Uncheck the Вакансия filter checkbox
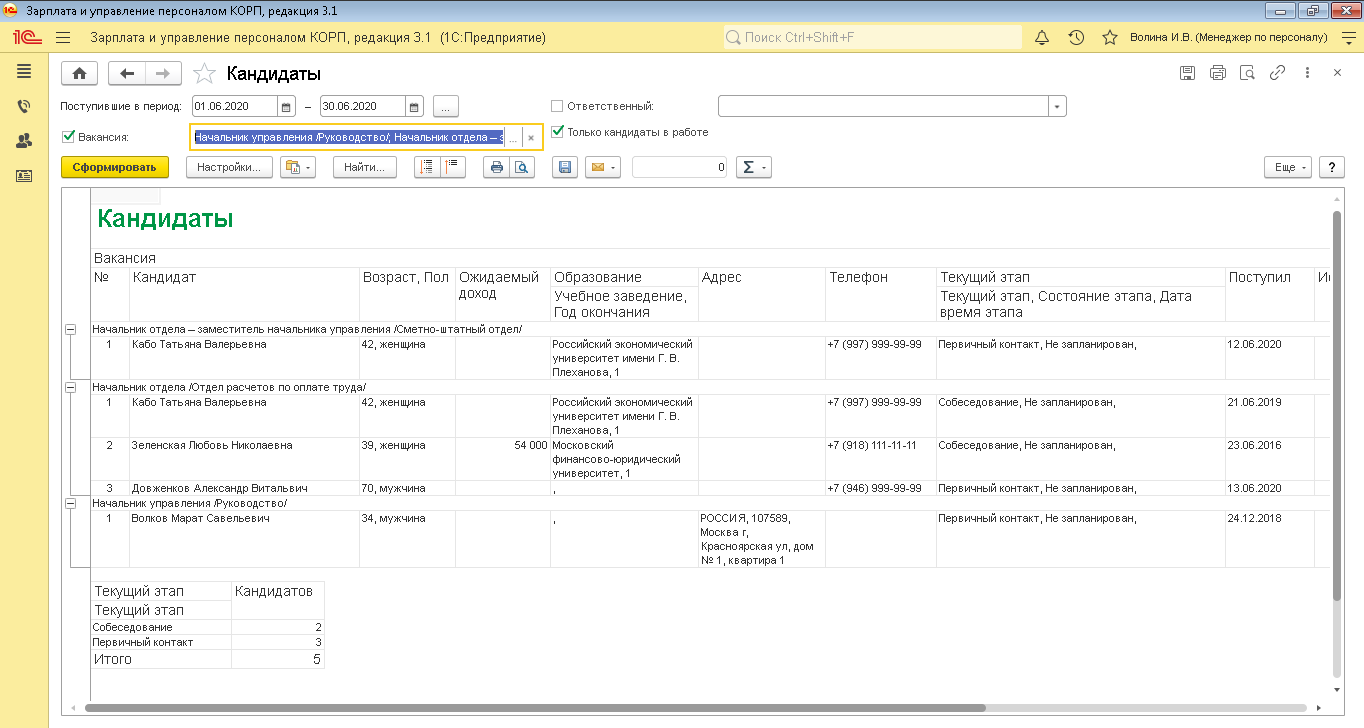Screen dimensions: 1364x728 tap(68, 137)
